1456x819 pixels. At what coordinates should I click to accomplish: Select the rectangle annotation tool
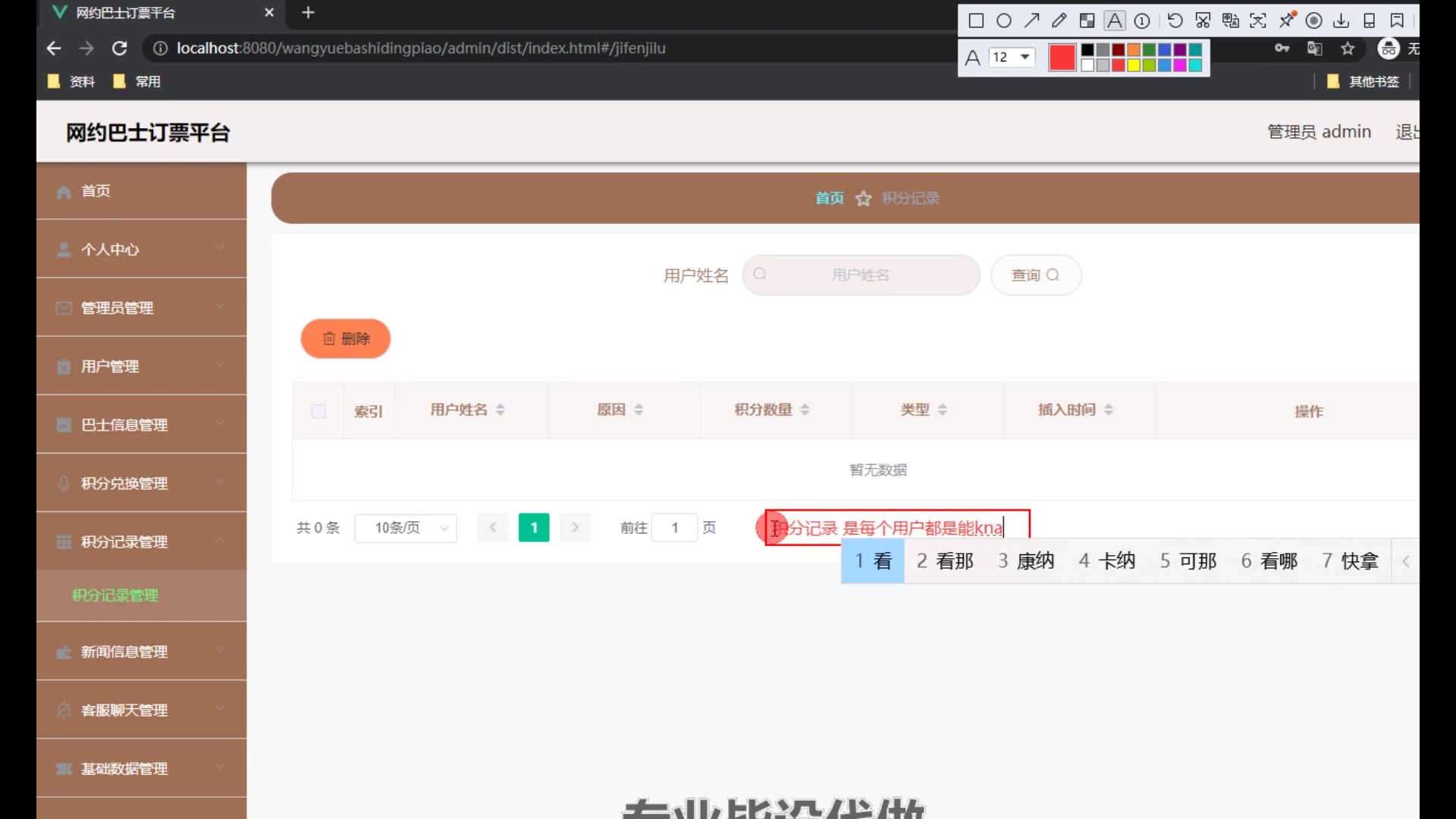pyautogui.click(x=977, y=20)
